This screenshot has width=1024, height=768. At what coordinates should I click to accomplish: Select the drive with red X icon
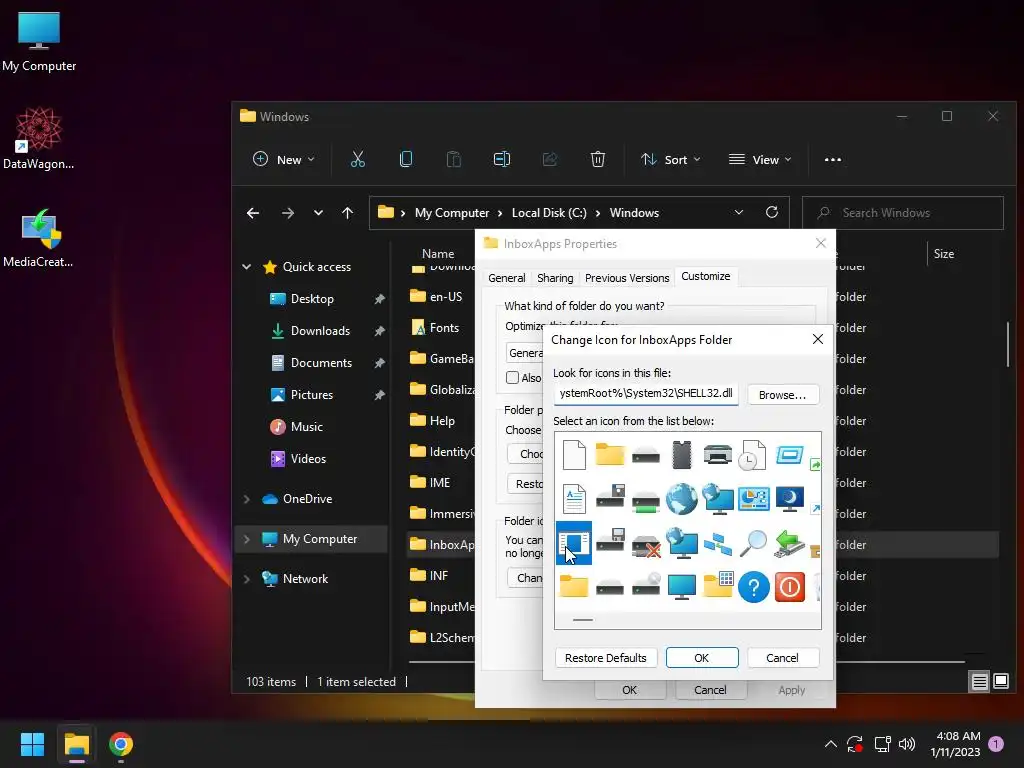click(x=647, y=545)
